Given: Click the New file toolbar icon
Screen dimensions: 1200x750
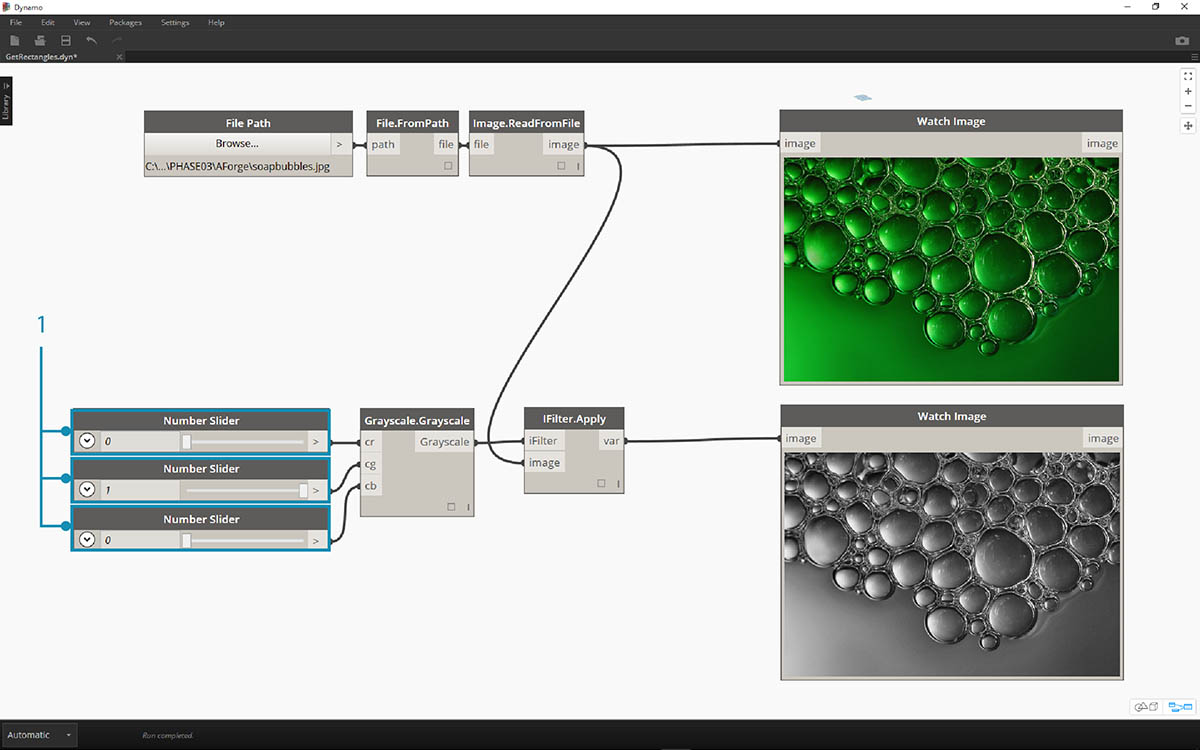Looking at the screenshot, I should [15, 40].
